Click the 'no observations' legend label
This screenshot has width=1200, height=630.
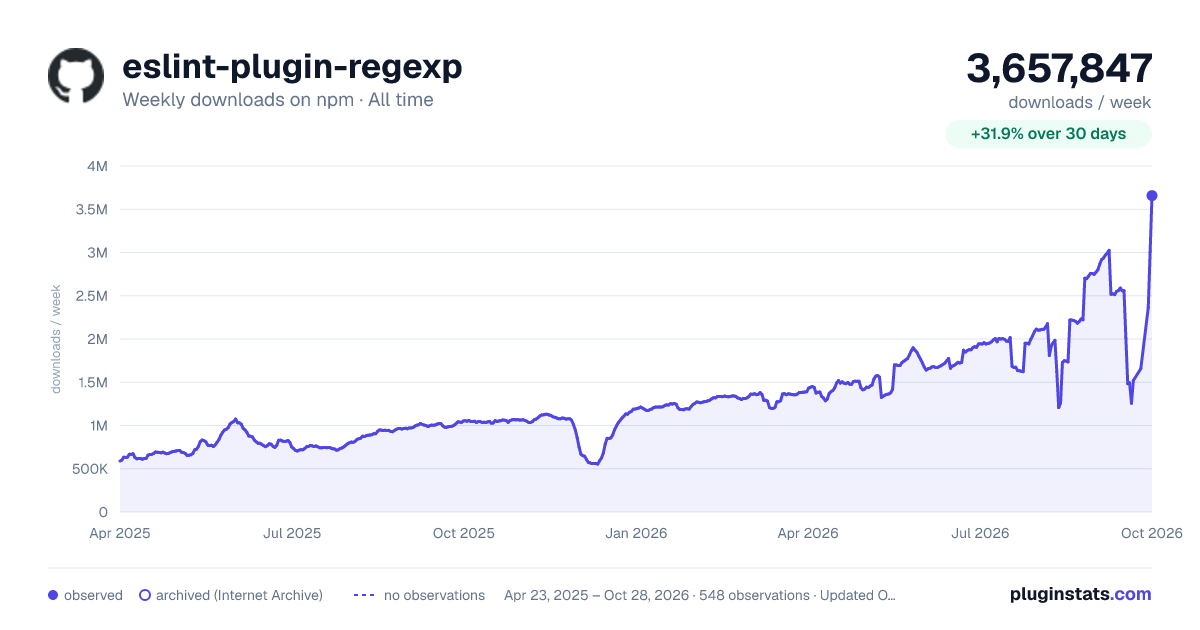pos(434,595)
